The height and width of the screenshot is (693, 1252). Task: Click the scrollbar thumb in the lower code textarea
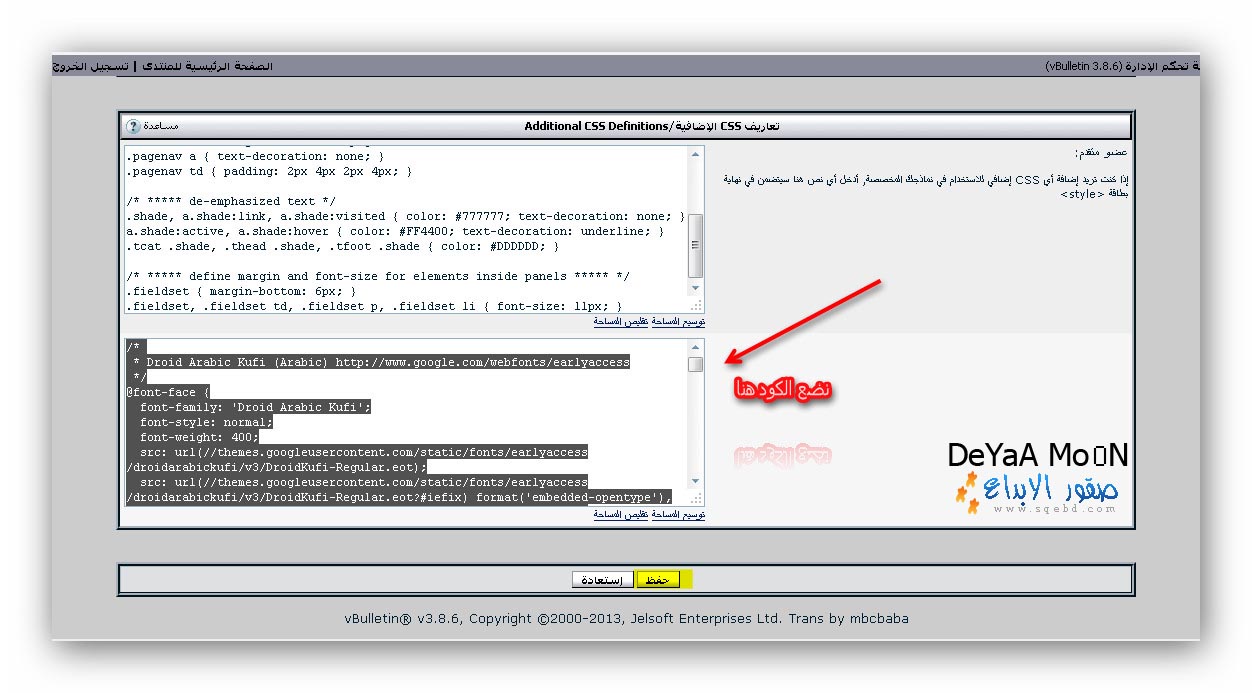pyautogui.click(x=695, y=365)
